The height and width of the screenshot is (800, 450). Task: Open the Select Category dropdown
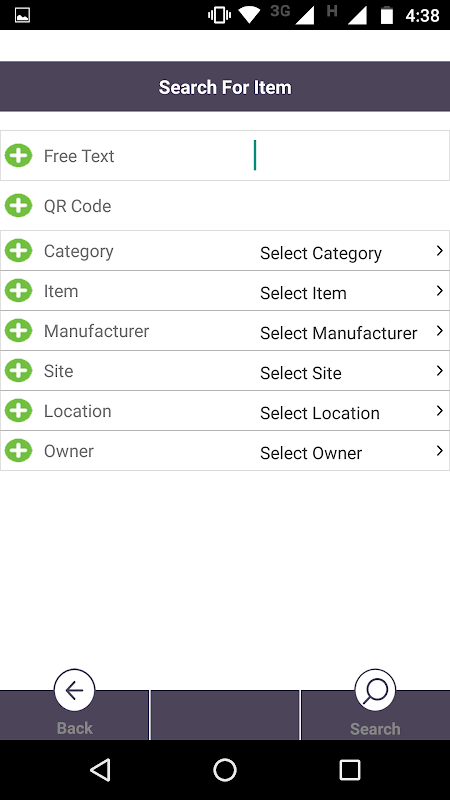[x=352, y=253]
